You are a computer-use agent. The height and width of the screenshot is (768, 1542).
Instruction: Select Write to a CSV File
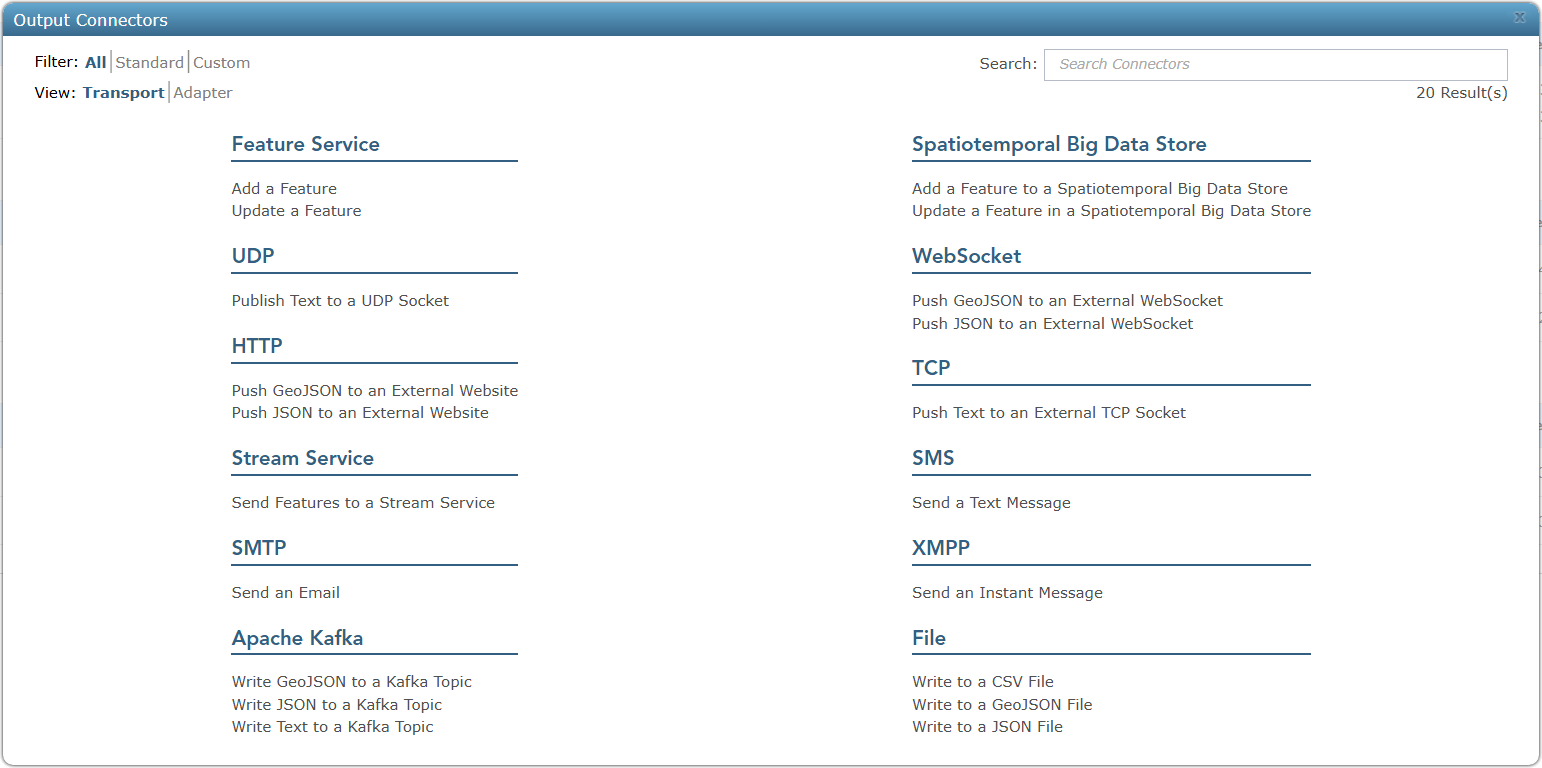point(982,681)
